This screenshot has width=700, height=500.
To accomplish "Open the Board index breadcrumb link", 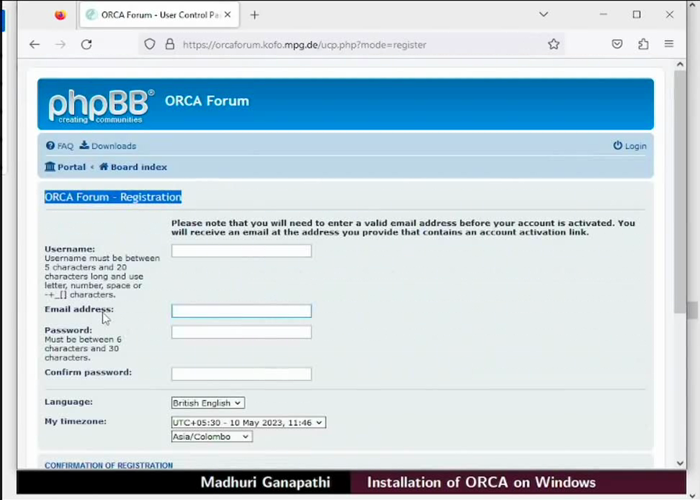I will click(138, 167).
